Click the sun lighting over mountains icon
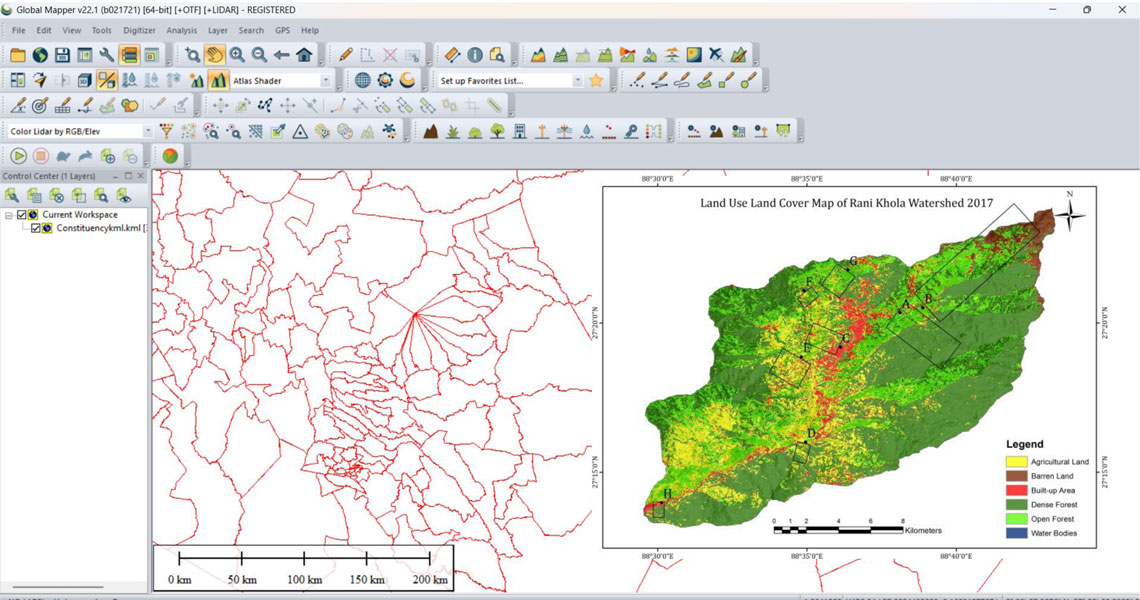This screenshot has width=1140, height=600. pyautogui.click(x=196, y=80)
